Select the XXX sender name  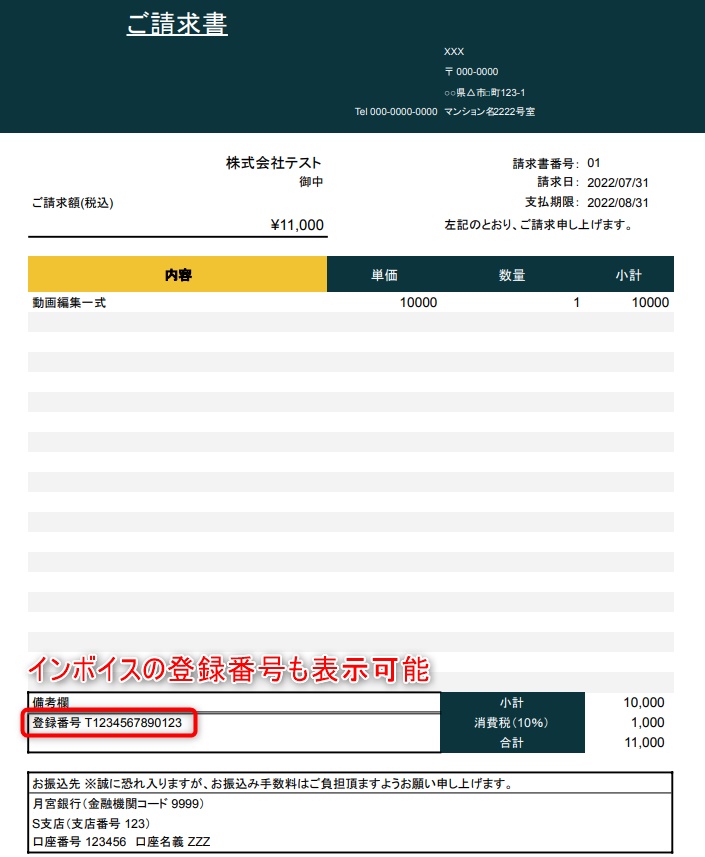coord(454,52)
